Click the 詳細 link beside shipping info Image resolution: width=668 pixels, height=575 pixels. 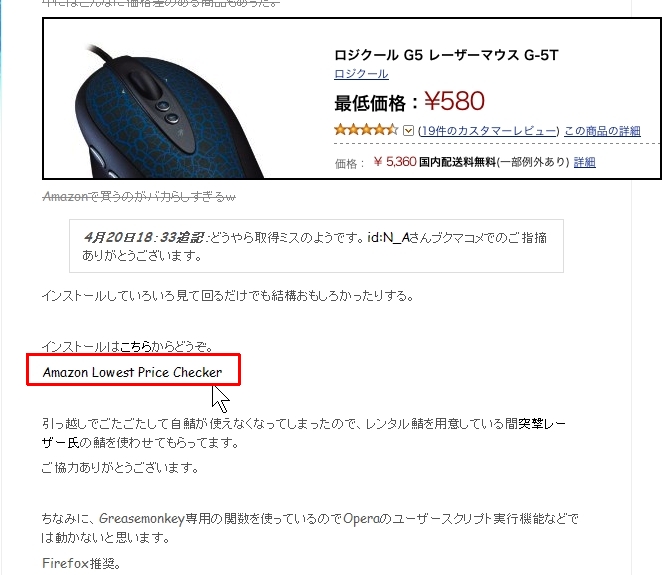584,162
